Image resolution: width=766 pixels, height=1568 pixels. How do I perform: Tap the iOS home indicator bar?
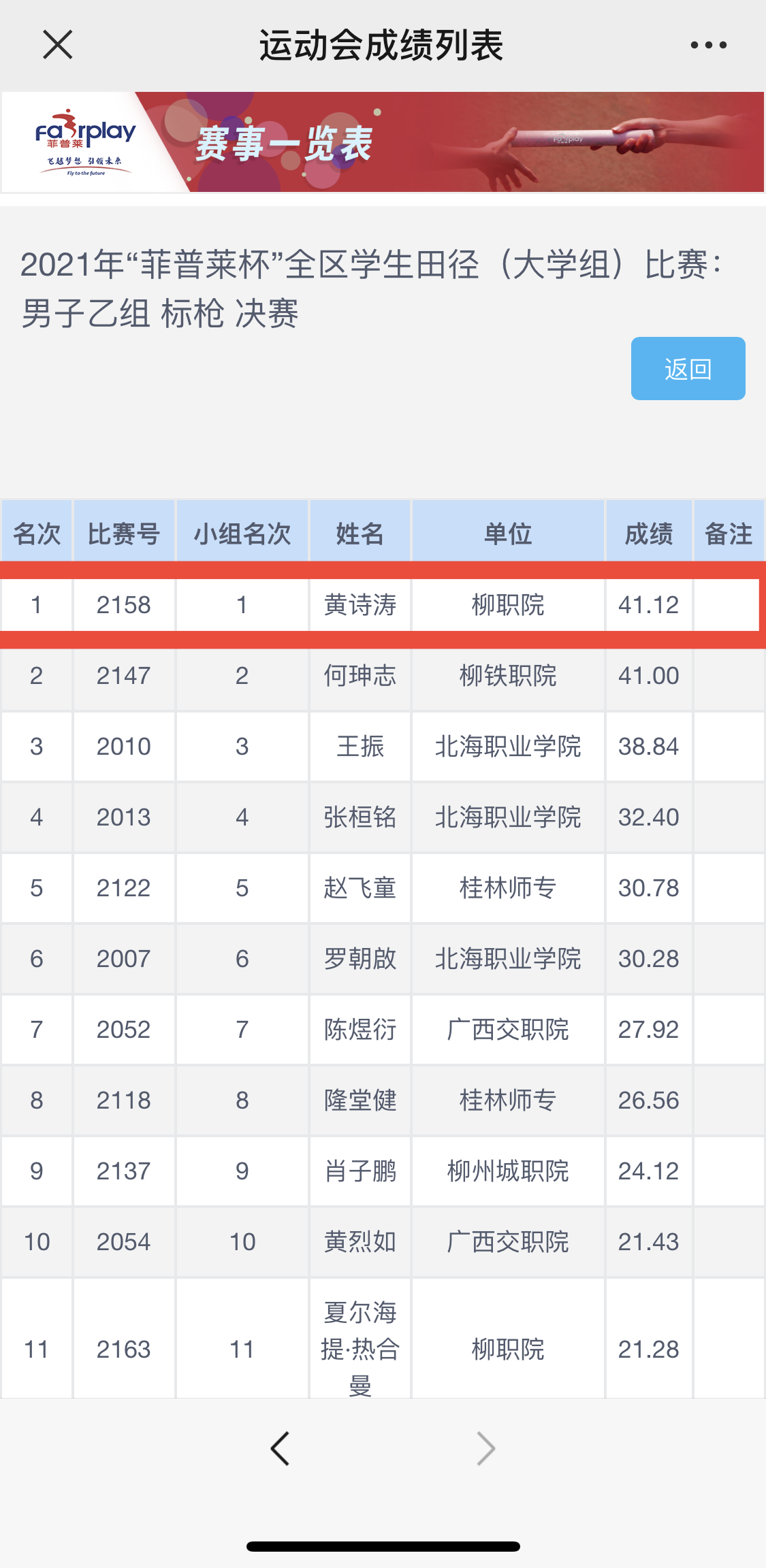point(383,1547)
